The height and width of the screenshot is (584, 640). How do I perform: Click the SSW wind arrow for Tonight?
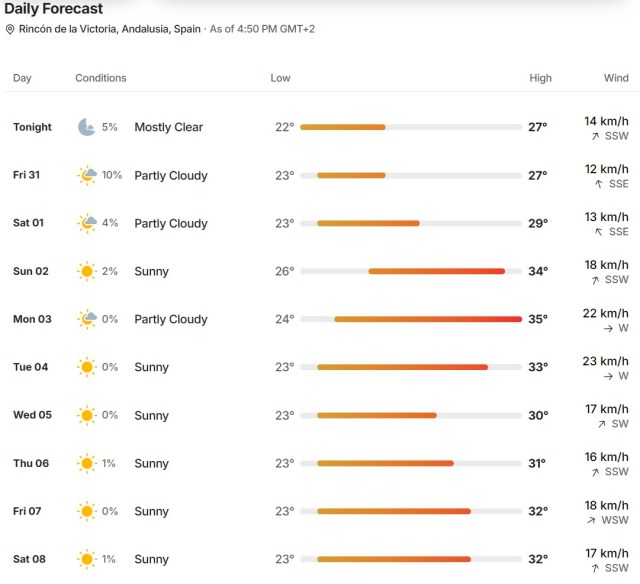tap(596, 136)
